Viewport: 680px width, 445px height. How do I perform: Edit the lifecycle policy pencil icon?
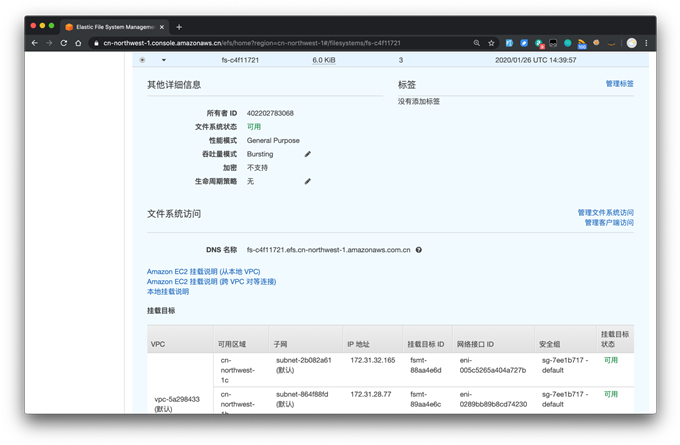307,181
